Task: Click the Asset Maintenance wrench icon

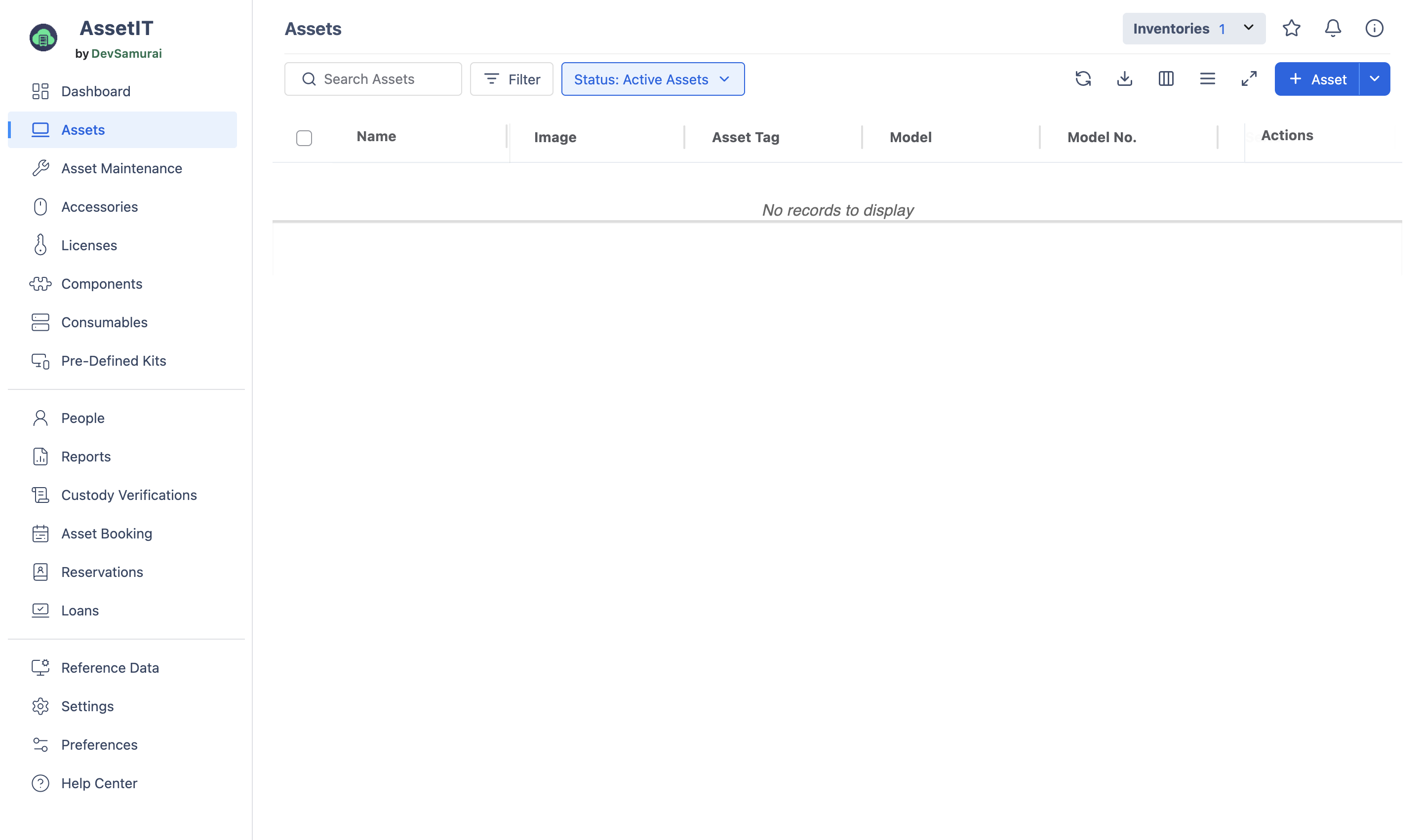Action: pyautogui.click(x=40, y=168)
